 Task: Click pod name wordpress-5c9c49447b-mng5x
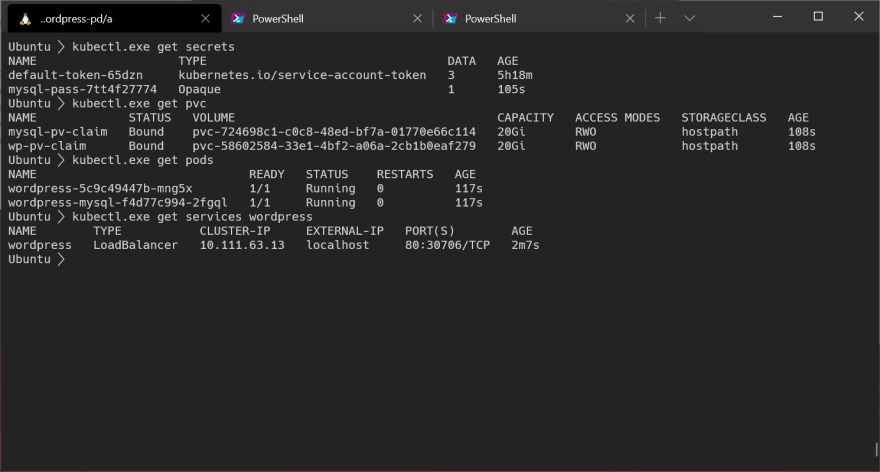point(100,189)
